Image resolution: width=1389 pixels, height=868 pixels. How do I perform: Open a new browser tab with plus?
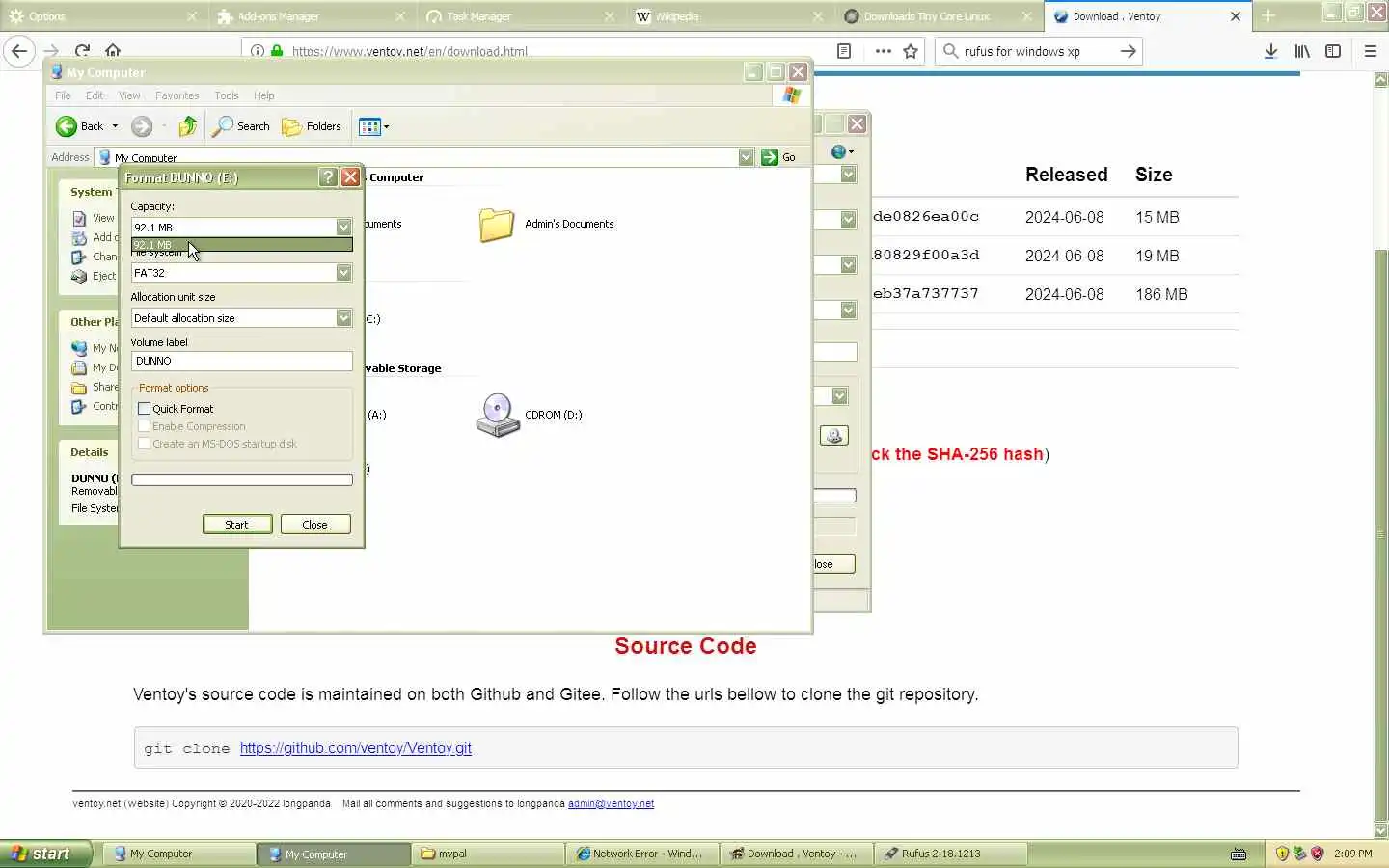click(x=1268, y=15)
